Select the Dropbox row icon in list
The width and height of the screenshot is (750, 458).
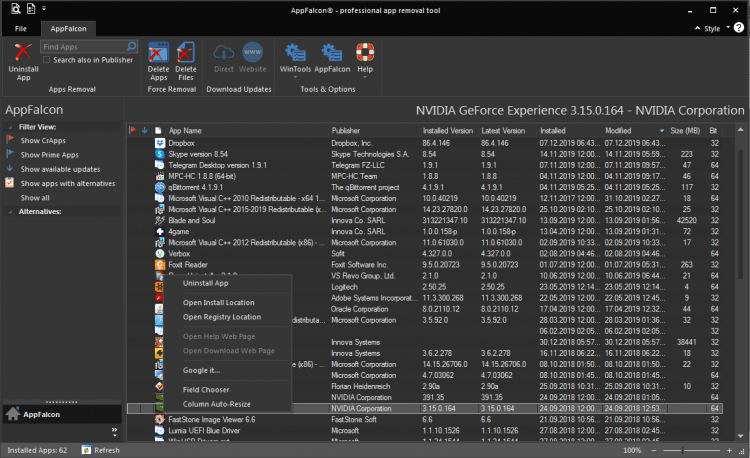(x=159, y=144)
